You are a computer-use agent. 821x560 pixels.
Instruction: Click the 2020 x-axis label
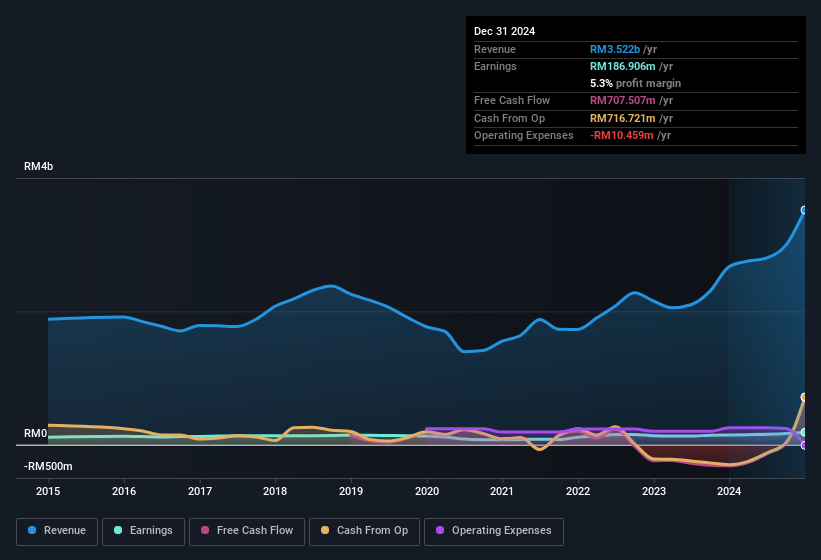(427, 491)
